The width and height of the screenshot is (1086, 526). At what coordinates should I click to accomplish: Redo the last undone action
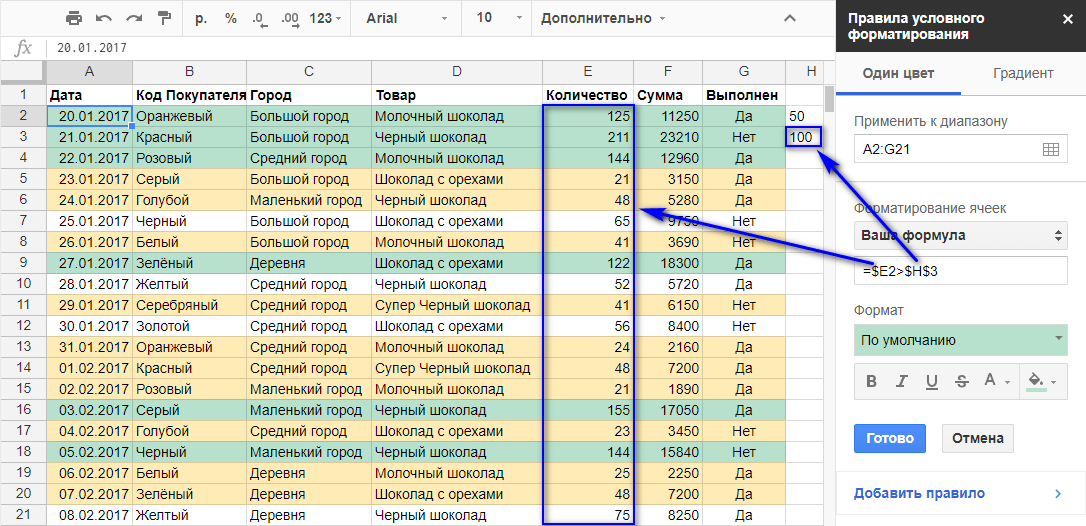coord(134,19)
